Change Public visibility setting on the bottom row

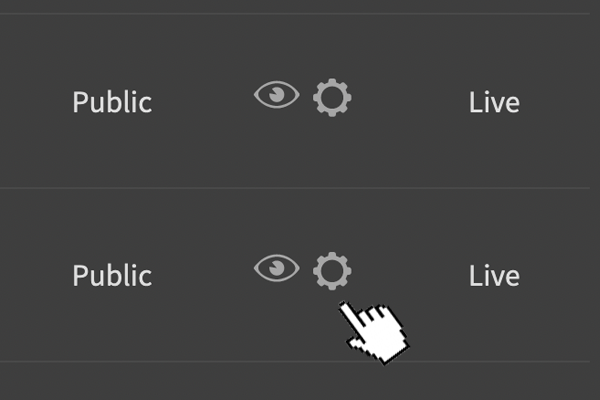(x=112, y=275)
